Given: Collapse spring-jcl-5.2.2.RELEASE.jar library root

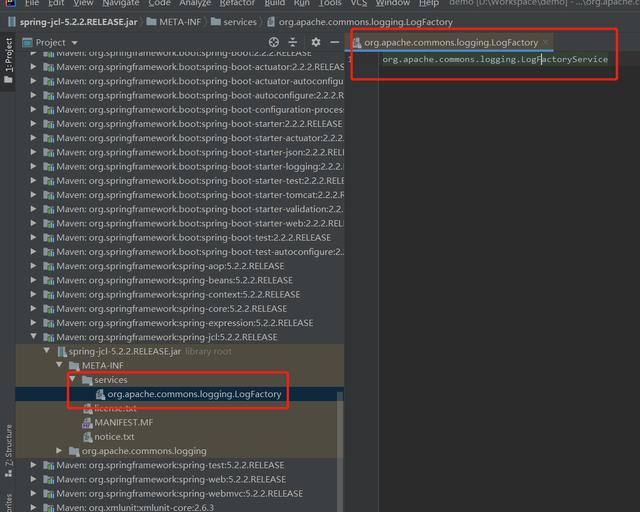Looking at the screenshot, I should click(47, 351).
